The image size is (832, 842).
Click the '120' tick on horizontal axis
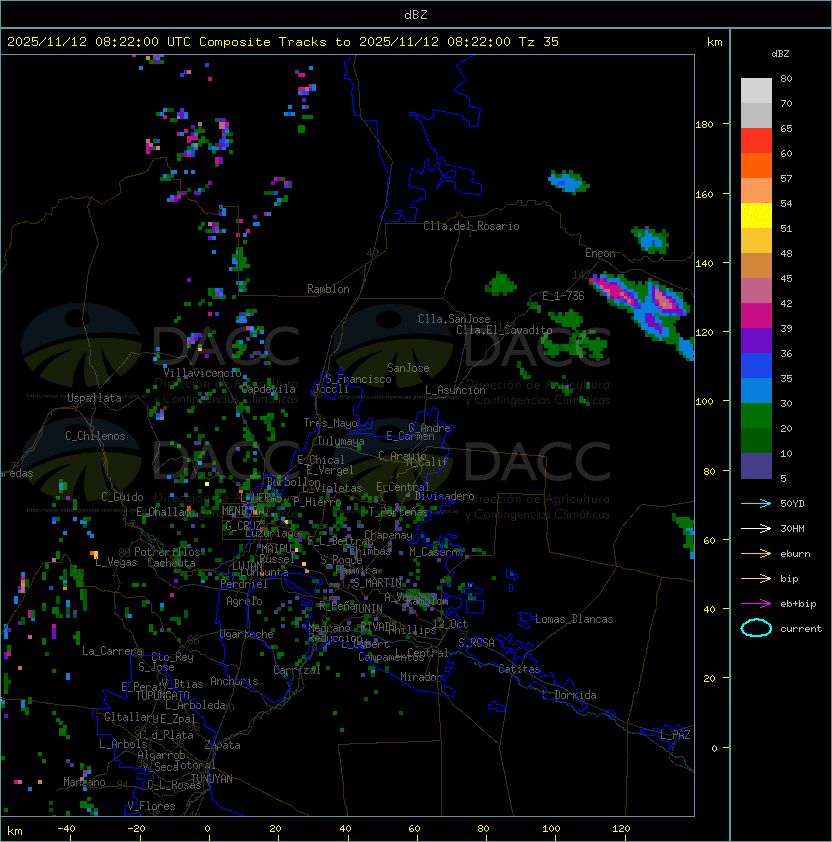click(x=621, y=829)
